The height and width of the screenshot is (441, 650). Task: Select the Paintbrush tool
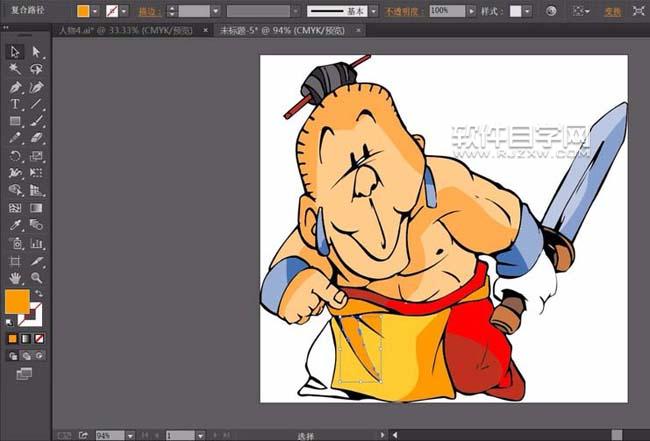[37, 121]
